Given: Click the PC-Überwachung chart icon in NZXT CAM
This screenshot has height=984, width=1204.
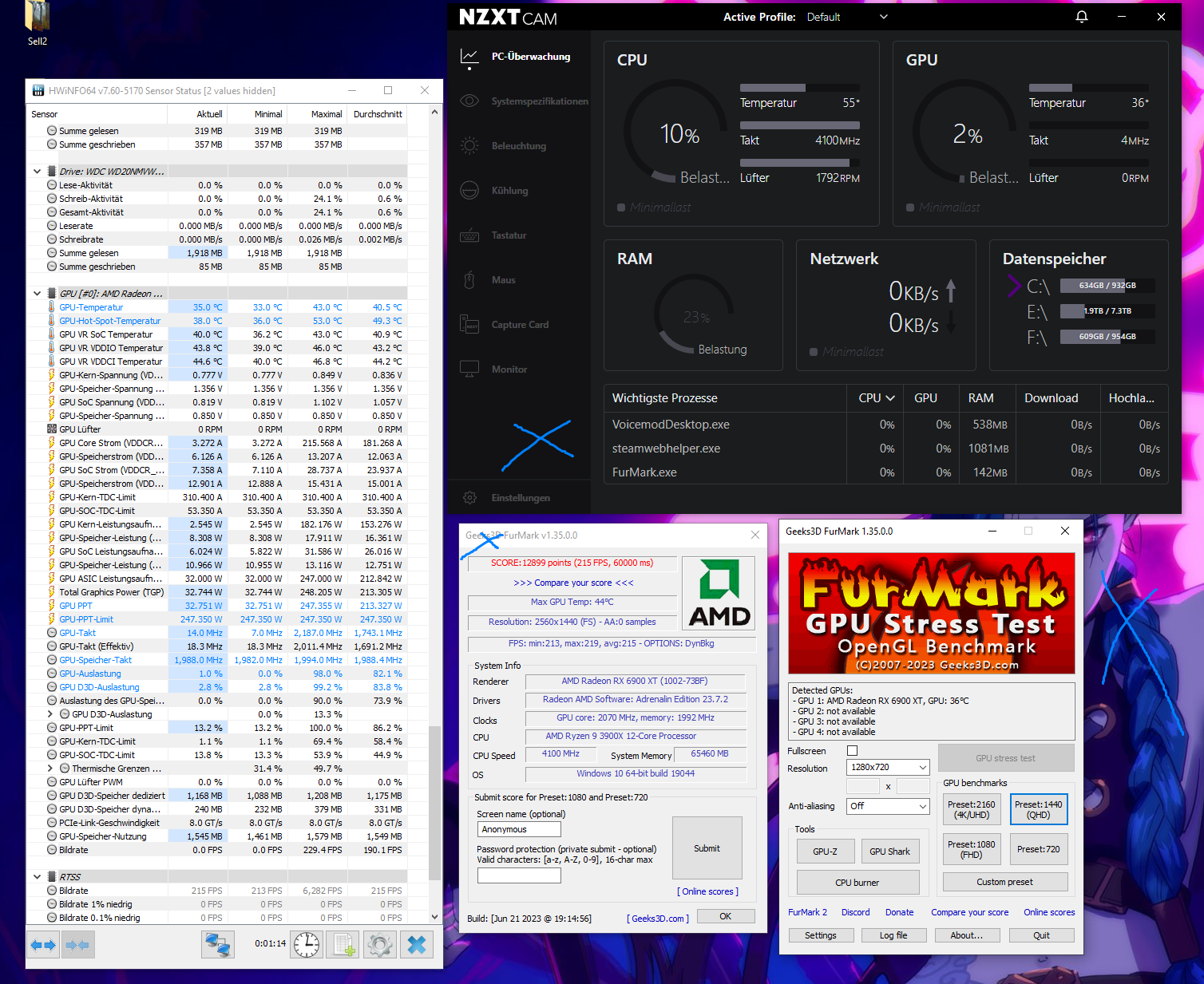Looking at the screenshot, I should 469,57.
